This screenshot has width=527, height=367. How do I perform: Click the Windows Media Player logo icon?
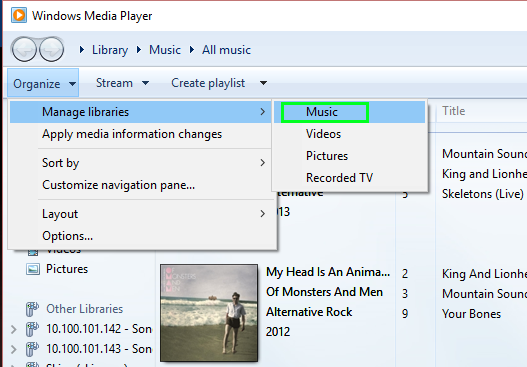tap(19, 15)
